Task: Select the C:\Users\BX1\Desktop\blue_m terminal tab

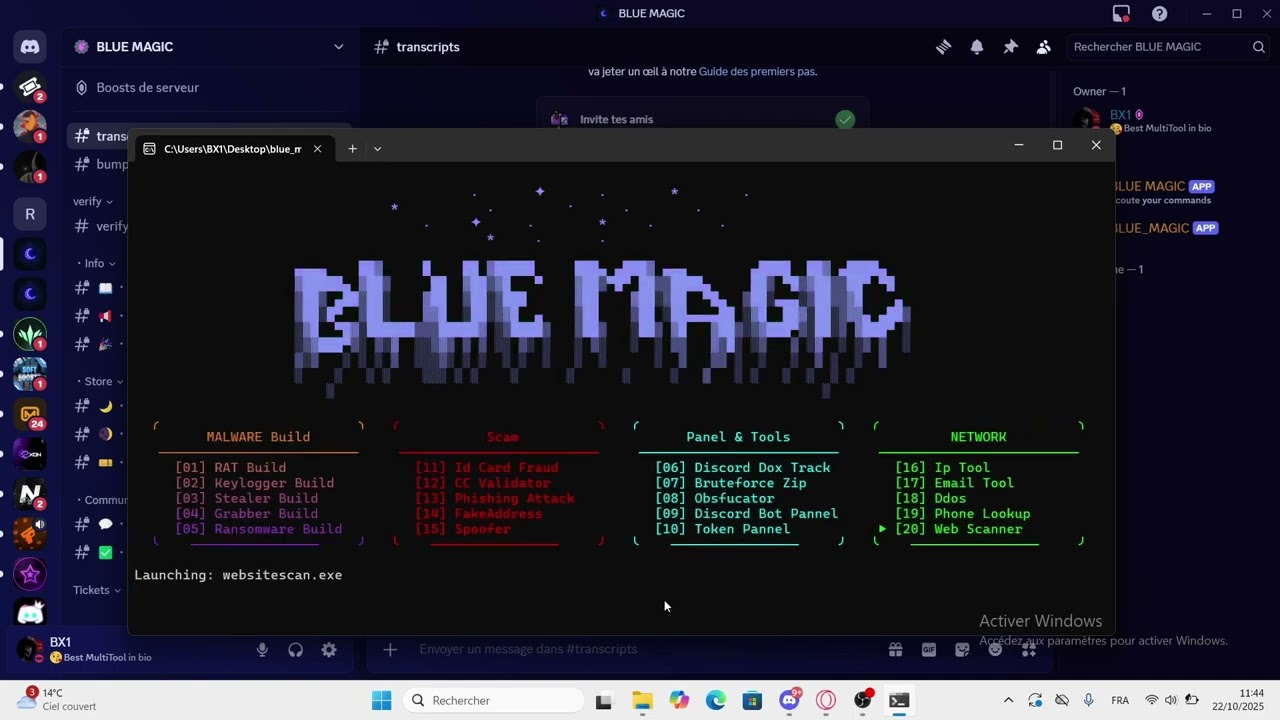Action: [232, 148]
